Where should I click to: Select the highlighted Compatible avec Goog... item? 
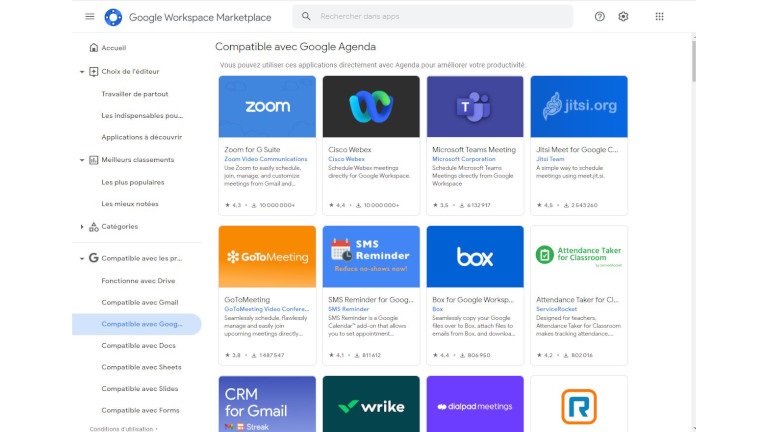(137, 324)
